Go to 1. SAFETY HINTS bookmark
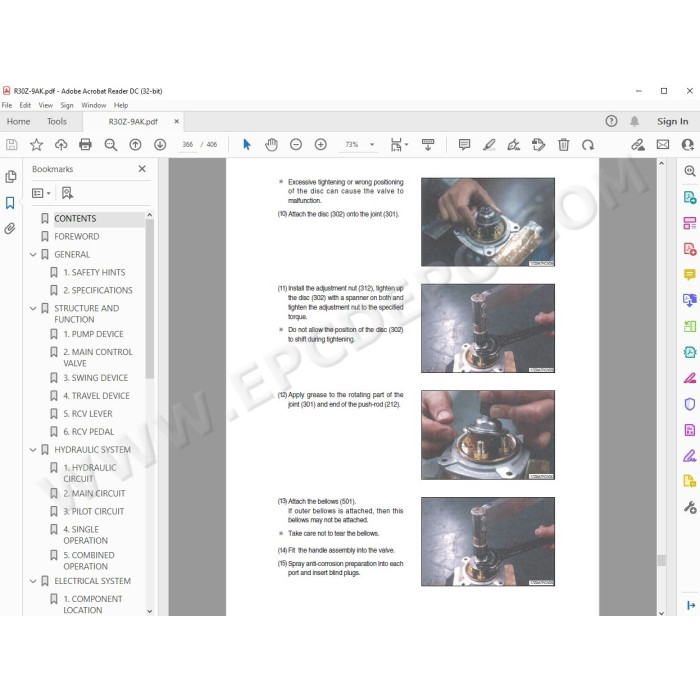 coord(94,272)
